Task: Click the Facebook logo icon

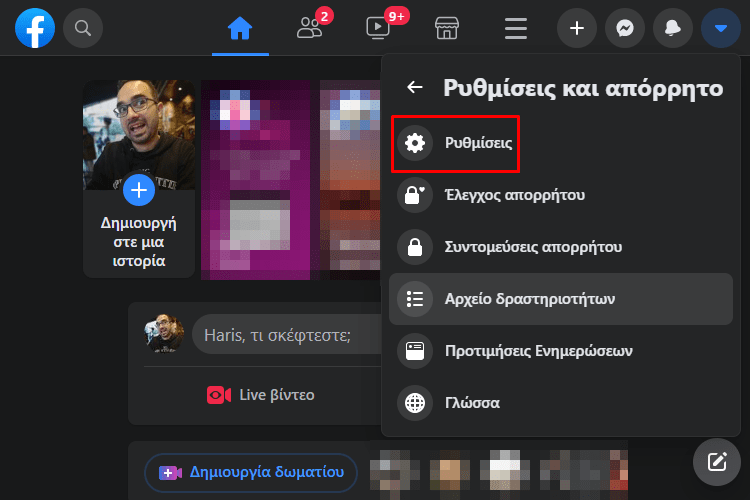Action: [x=35, y=28]
